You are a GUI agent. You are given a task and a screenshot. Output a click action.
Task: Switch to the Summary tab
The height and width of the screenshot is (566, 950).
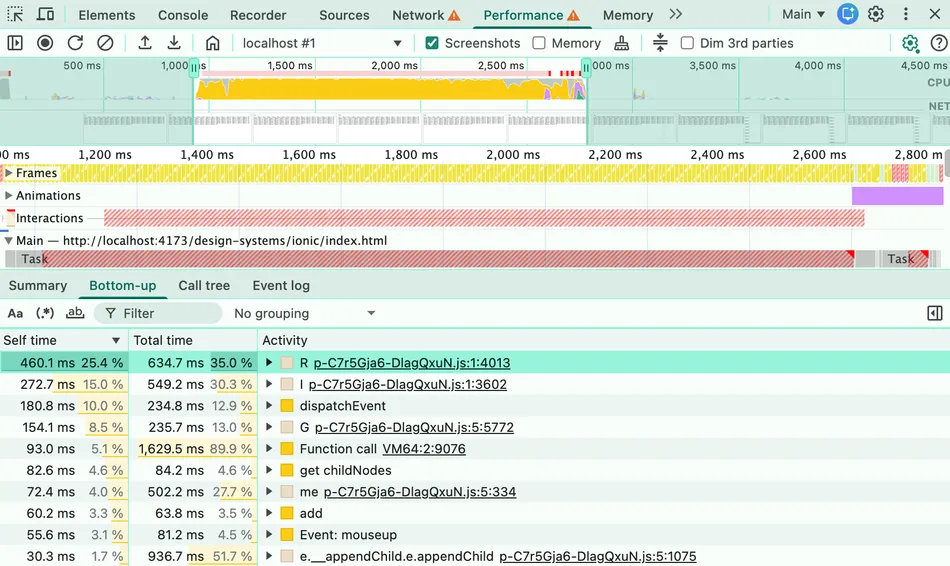coord(38,285)
